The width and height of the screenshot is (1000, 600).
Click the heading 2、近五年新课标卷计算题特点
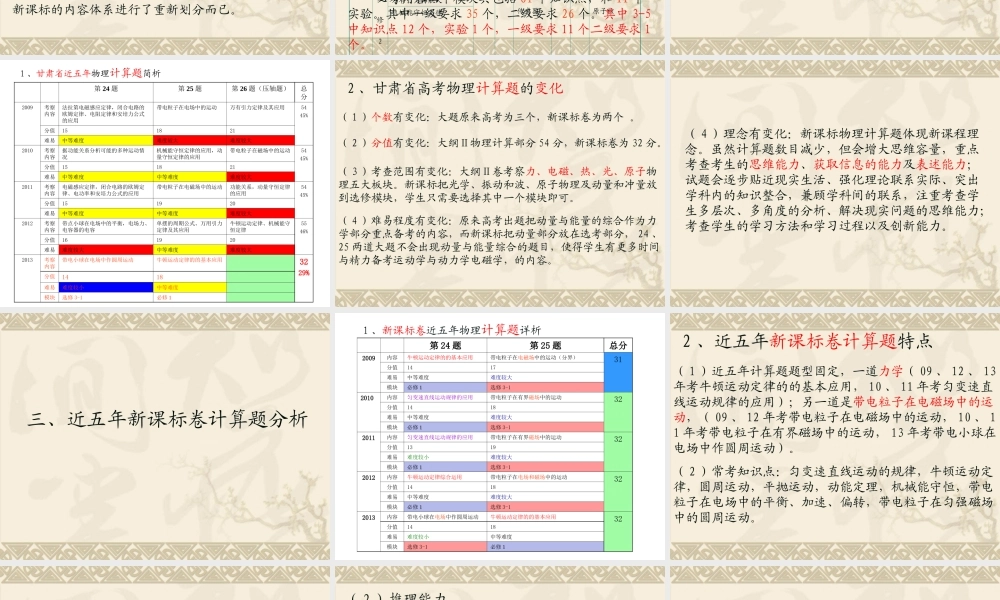point(807,341)
